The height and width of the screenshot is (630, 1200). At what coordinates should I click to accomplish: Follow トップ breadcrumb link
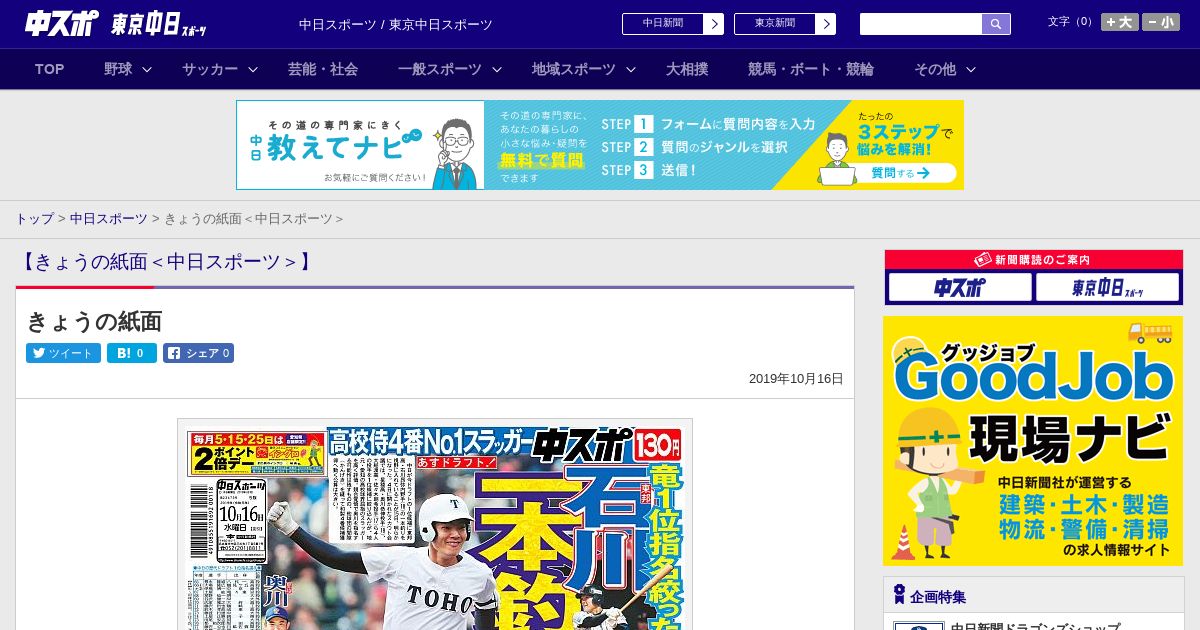tap(34, 218)
